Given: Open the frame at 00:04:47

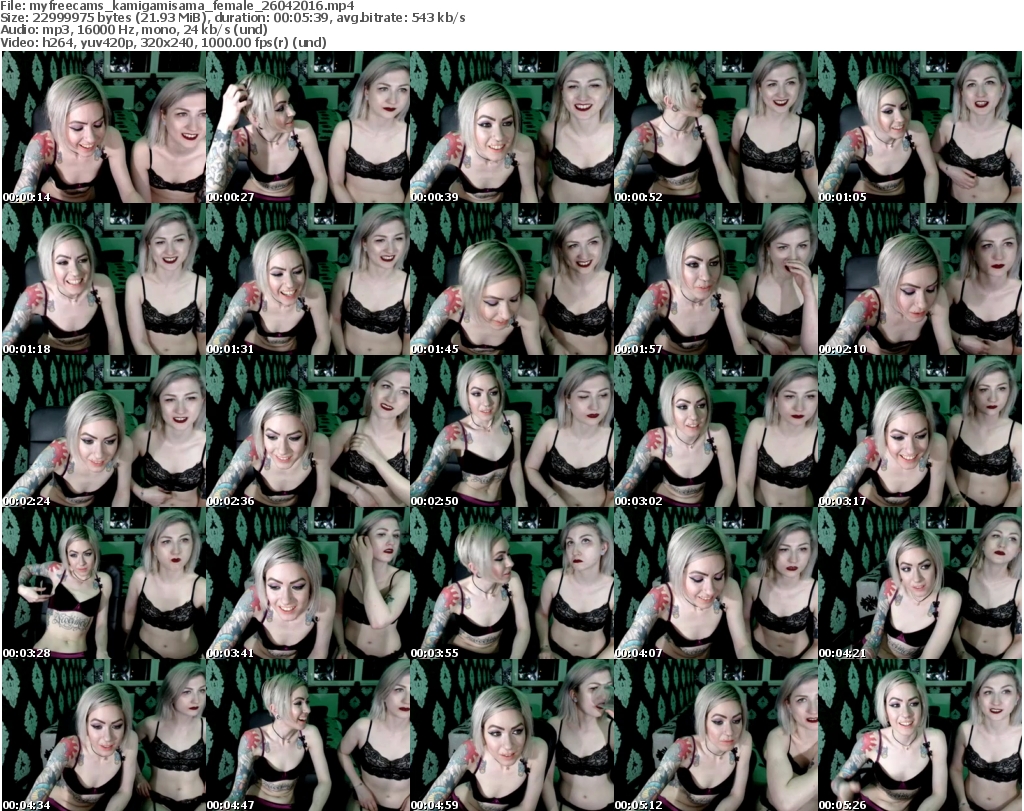Looking at the screenshot, I should pos(308,735).
